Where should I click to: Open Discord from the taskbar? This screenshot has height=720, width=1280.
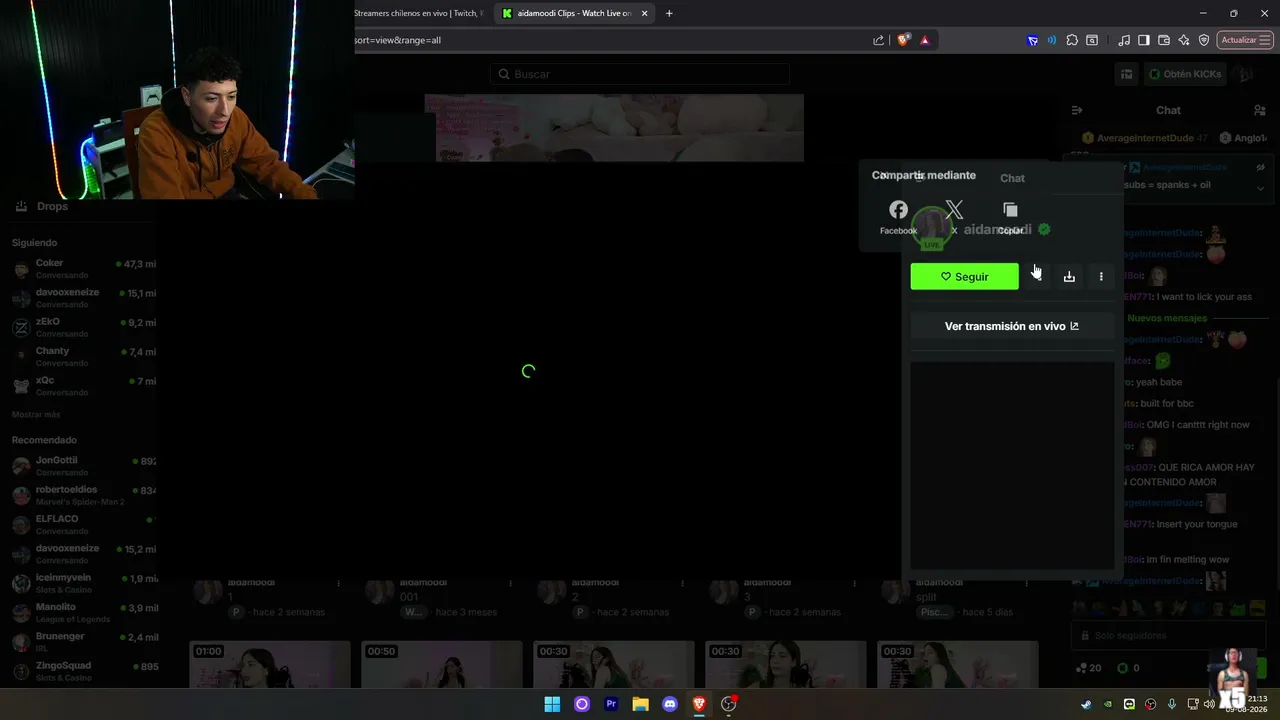pyautogui.click(x=670, y=704)
